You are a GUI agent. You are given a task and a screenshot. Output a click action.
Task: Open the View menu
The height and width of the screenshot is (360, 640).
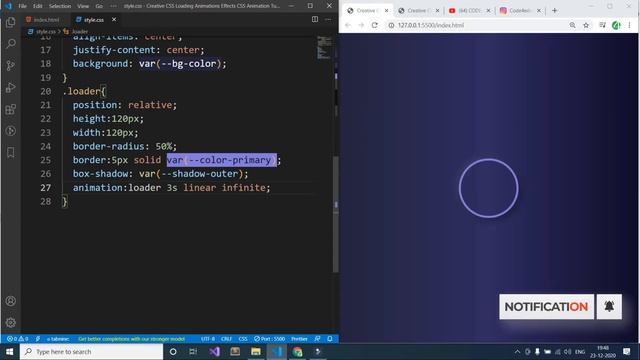point(83,6)
